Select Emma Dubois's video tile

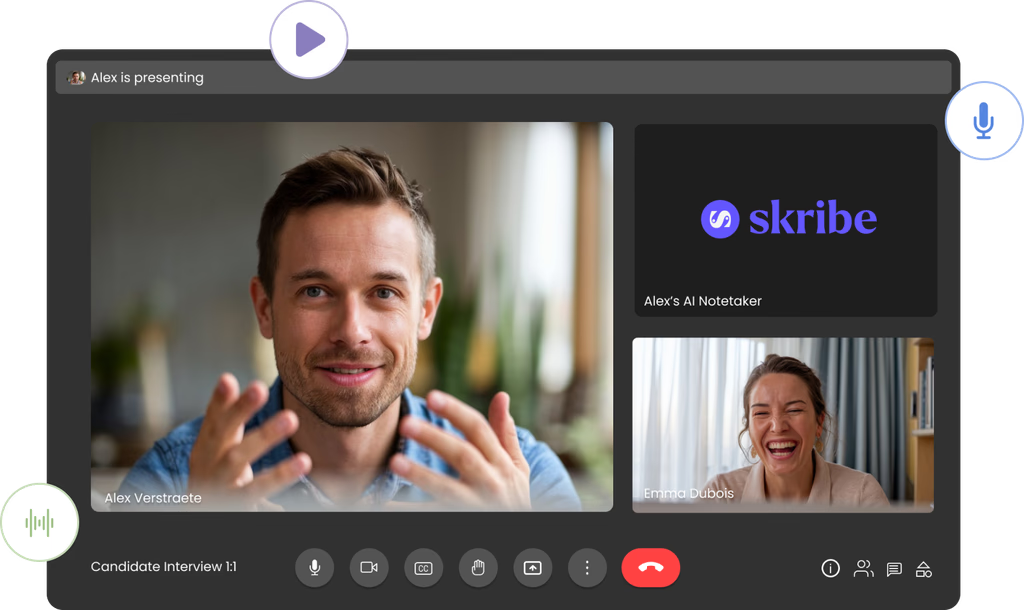click(782, 424)
